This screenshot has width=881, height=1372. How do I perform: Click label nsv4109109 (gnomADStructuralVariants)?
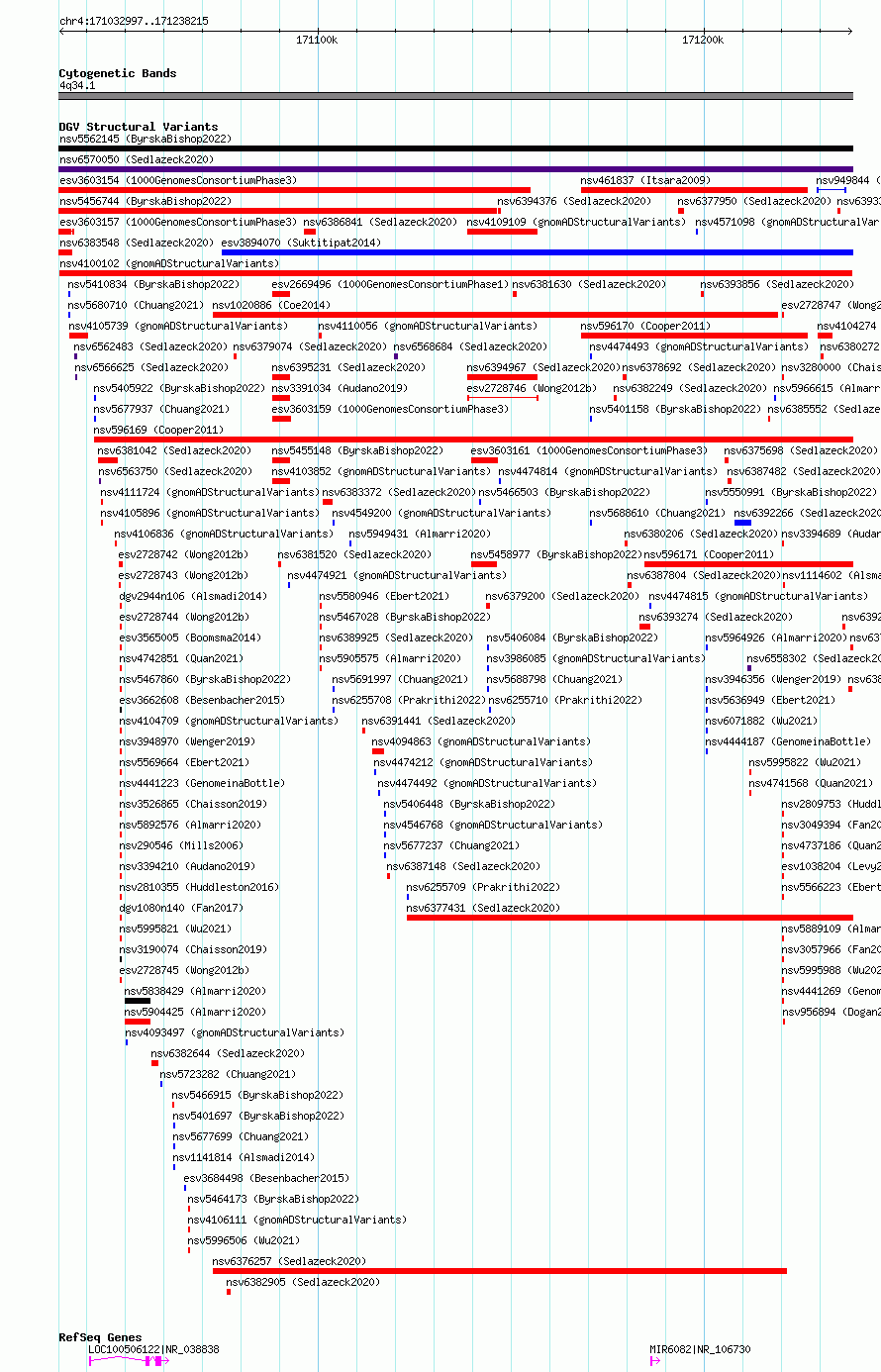coord(576,222)
